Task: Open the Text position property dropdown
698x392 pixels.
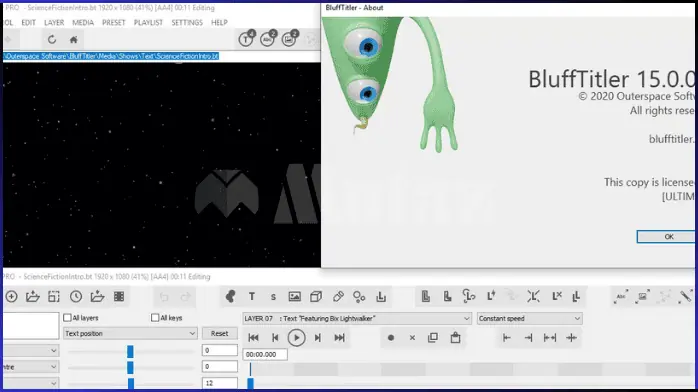Action: click(x=130, y=333)
